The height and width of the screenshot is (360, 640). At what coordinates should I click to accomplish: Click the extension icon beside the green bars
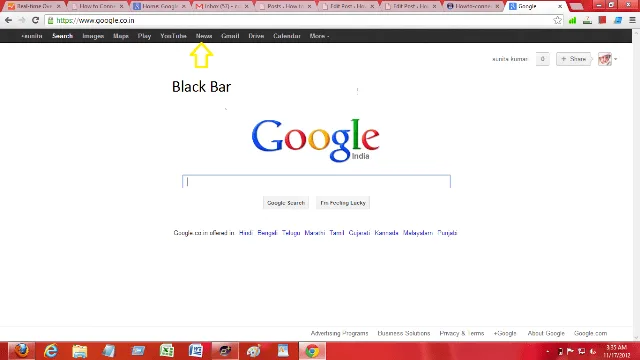[x=587, y=20]
